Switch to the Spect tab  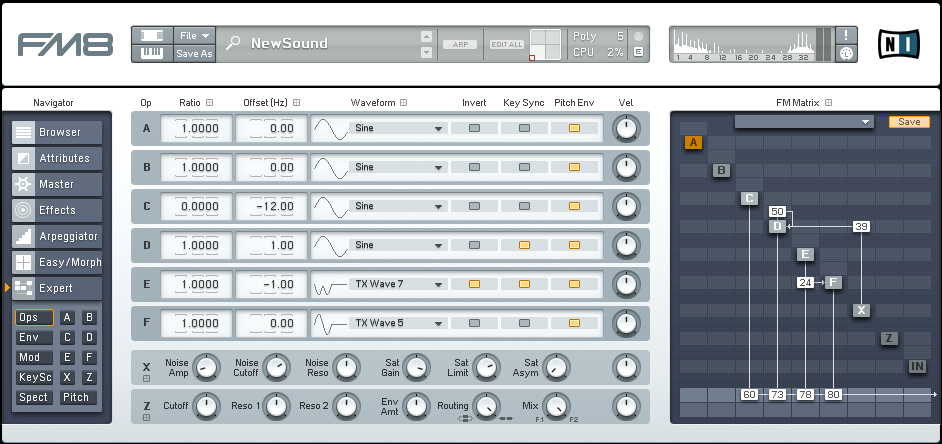pyautogui.click(x=34, y=397)
